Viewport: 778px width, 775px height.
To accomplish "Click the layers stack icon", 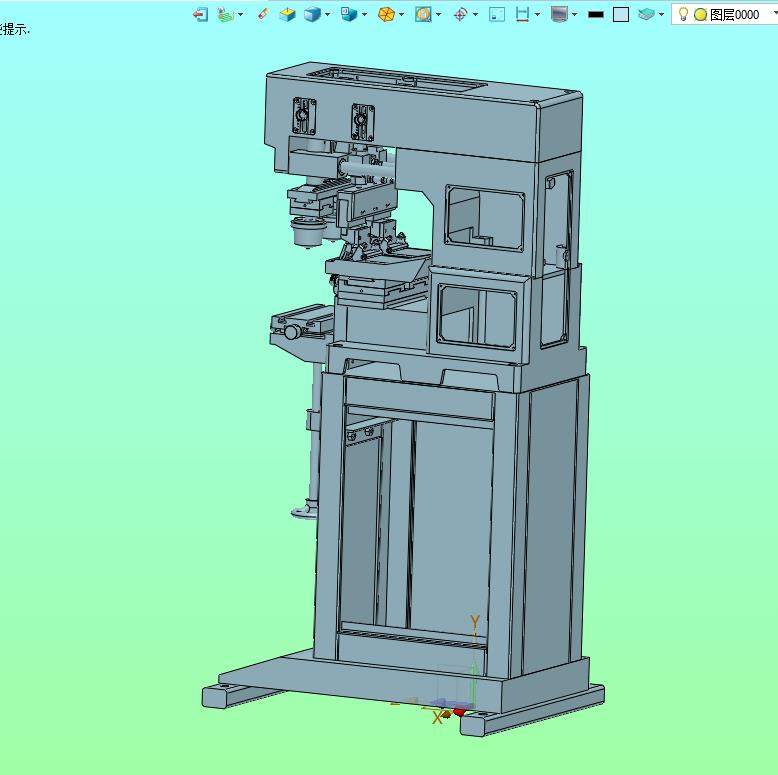I will click(646, 14).
